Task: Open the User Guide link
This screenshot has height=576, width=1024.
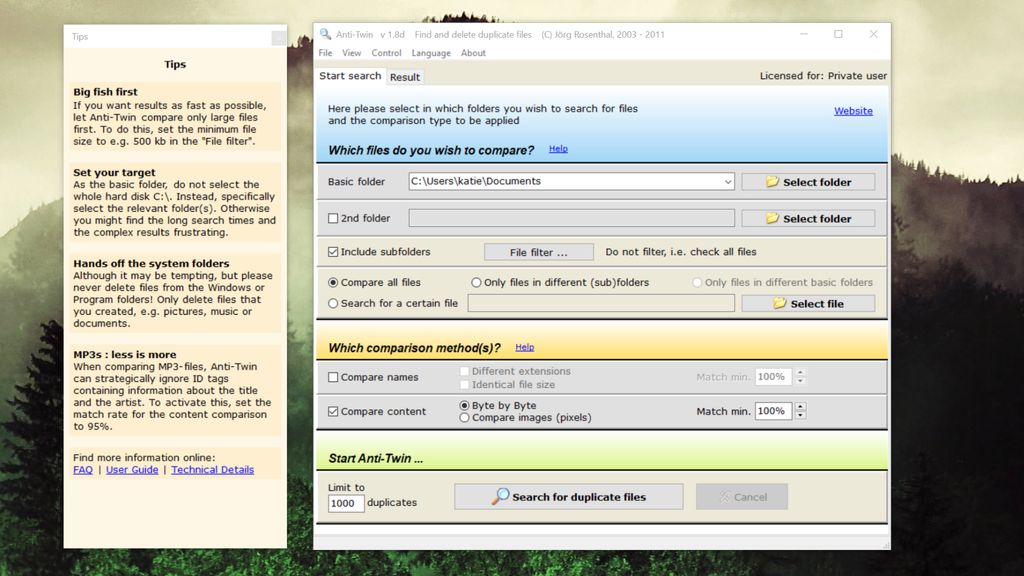Action: tap(132, 469)
